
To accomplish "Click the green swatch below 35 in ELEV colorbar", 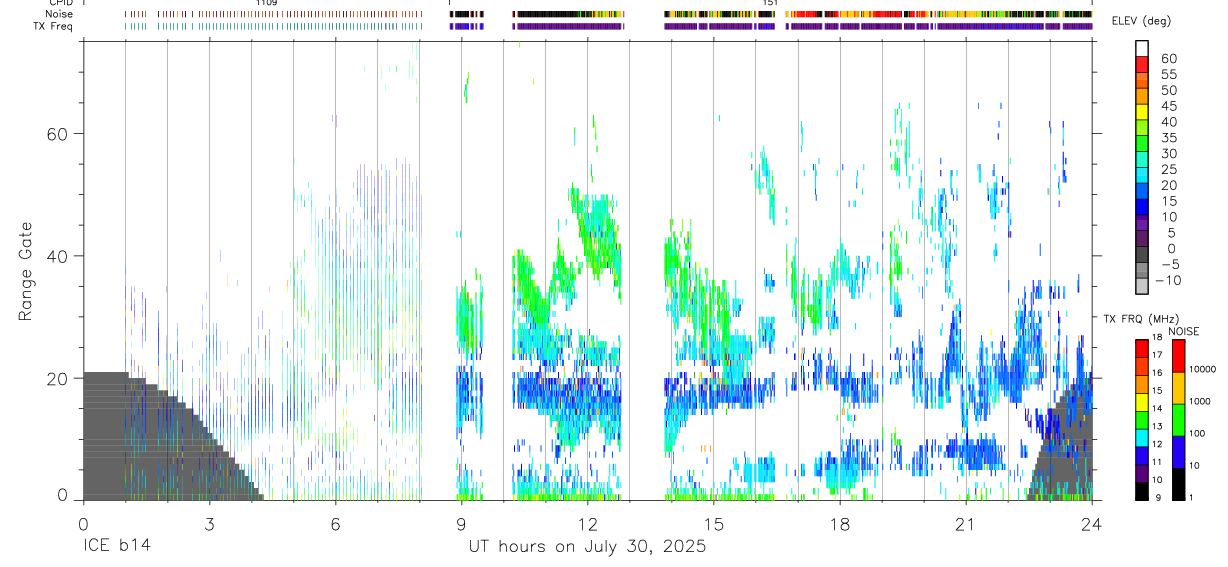I will [1142, 144].
